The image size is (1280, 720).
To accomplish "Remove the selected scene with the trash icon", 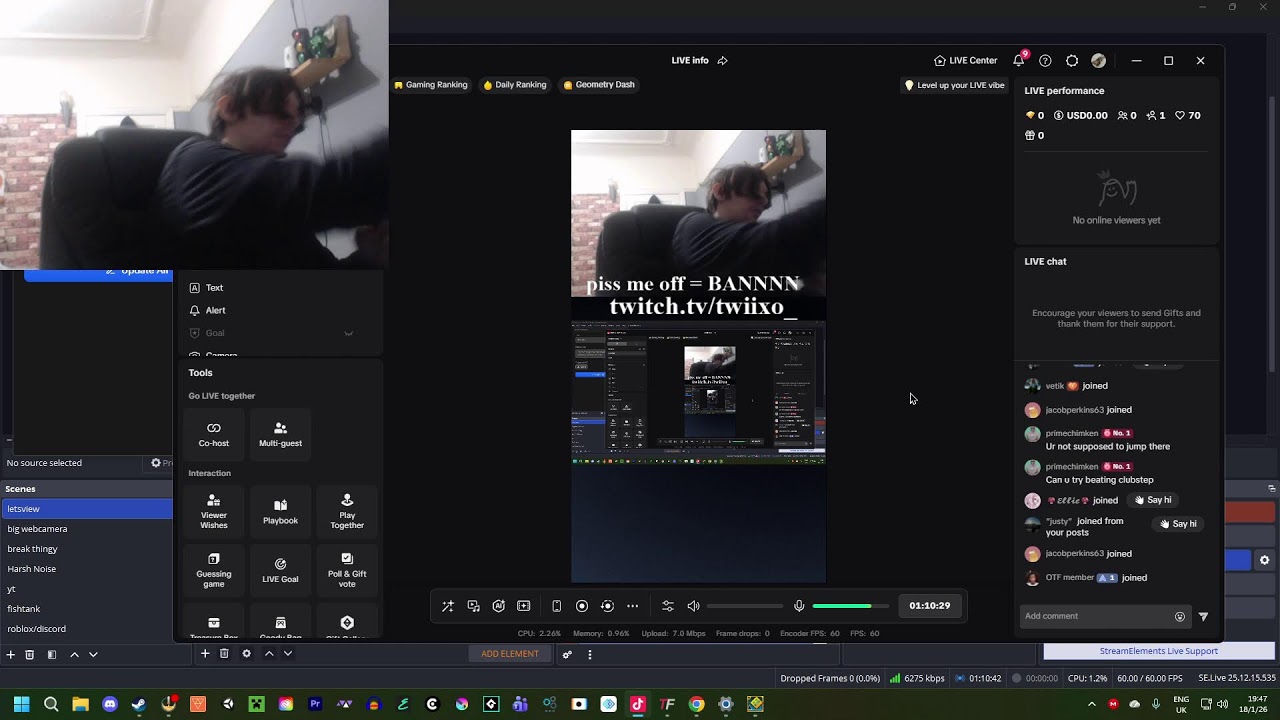I will coord(30,654).
